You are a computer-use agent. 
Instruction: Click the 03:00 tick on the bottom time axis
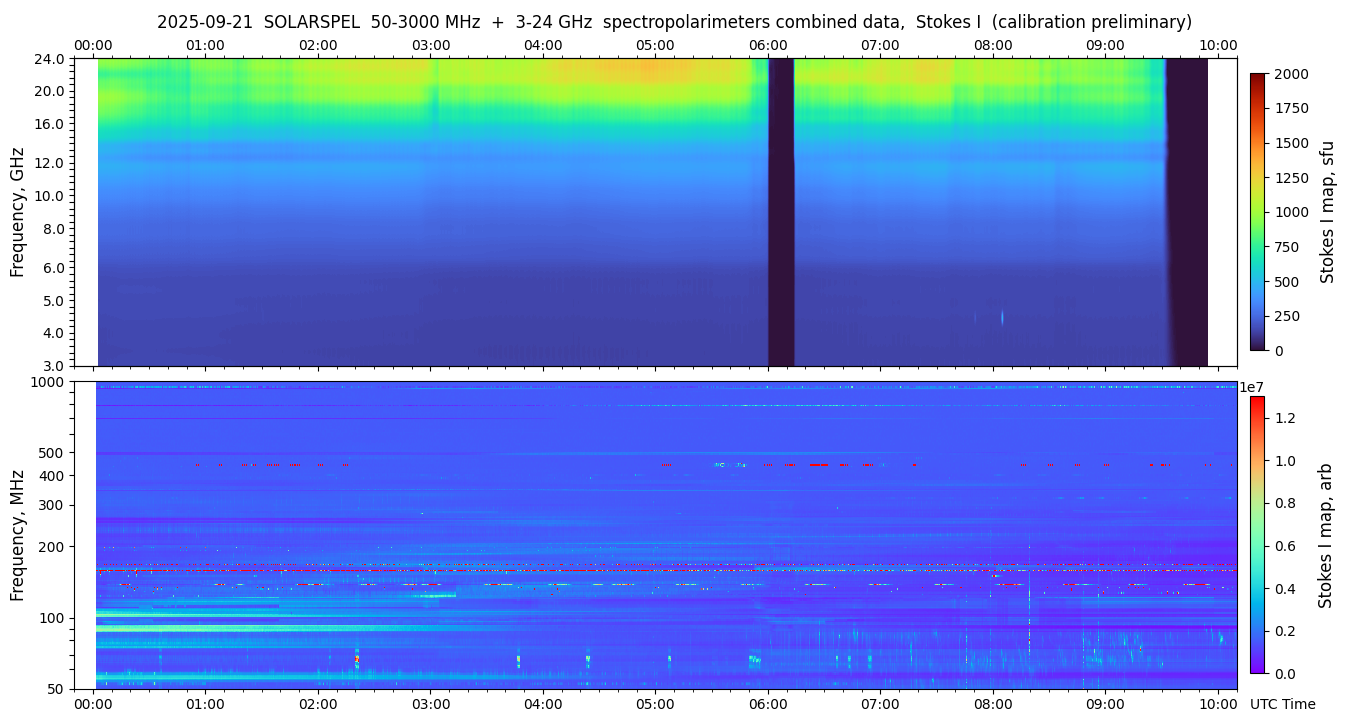click(x=430, y=704)
